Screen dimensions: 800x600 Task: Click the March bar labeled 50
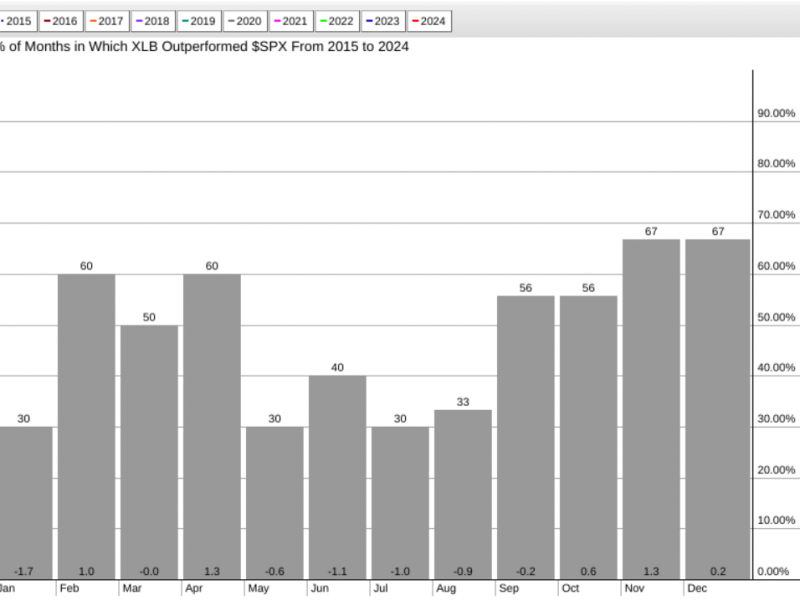coord(149,453)
